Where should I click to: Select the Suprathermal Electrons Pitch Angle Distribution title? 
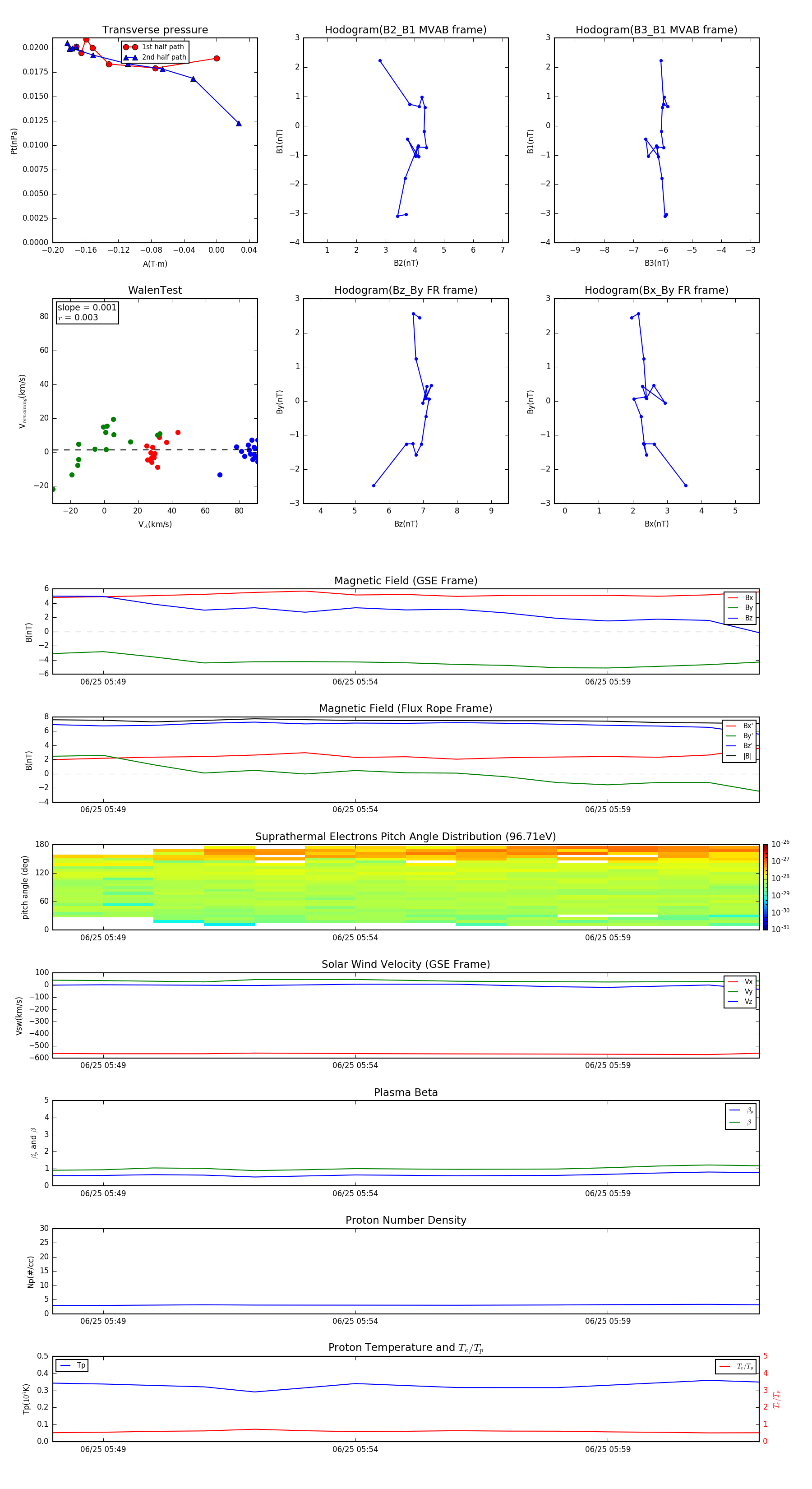406,837
